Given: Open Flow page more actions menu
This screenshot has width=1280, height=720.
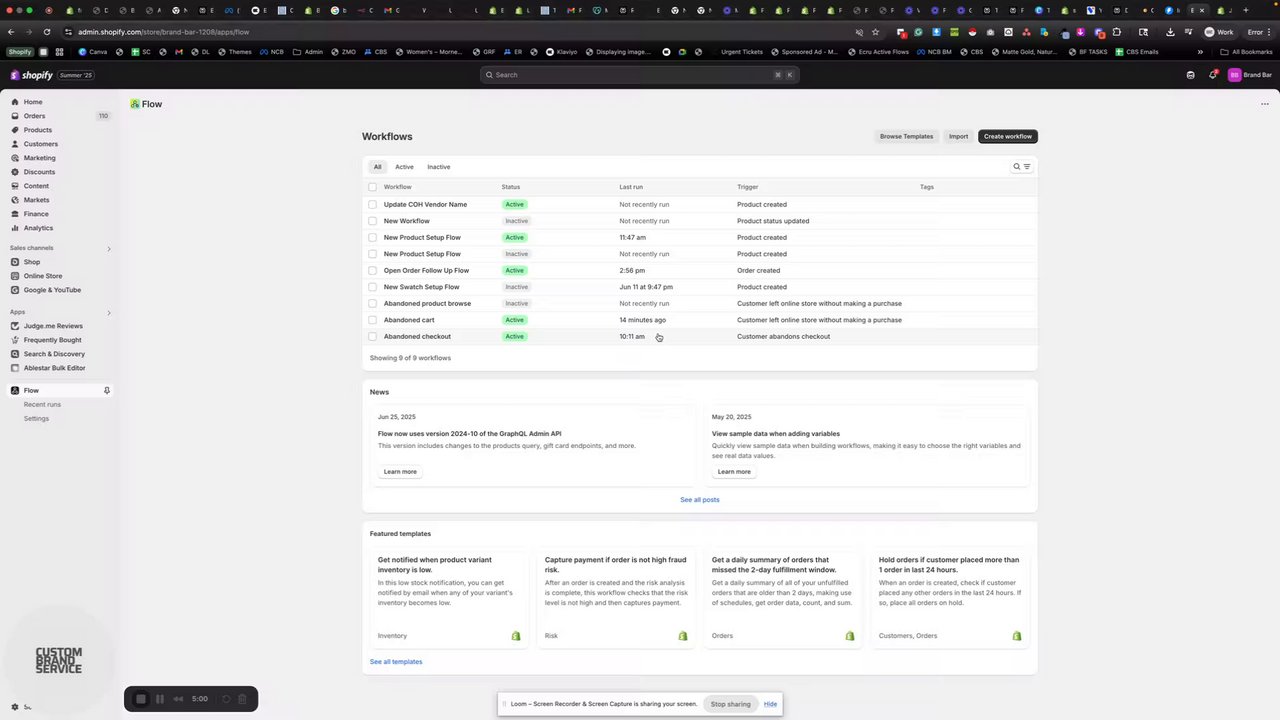Looking at the screenshot, I should coord(1264,104).
